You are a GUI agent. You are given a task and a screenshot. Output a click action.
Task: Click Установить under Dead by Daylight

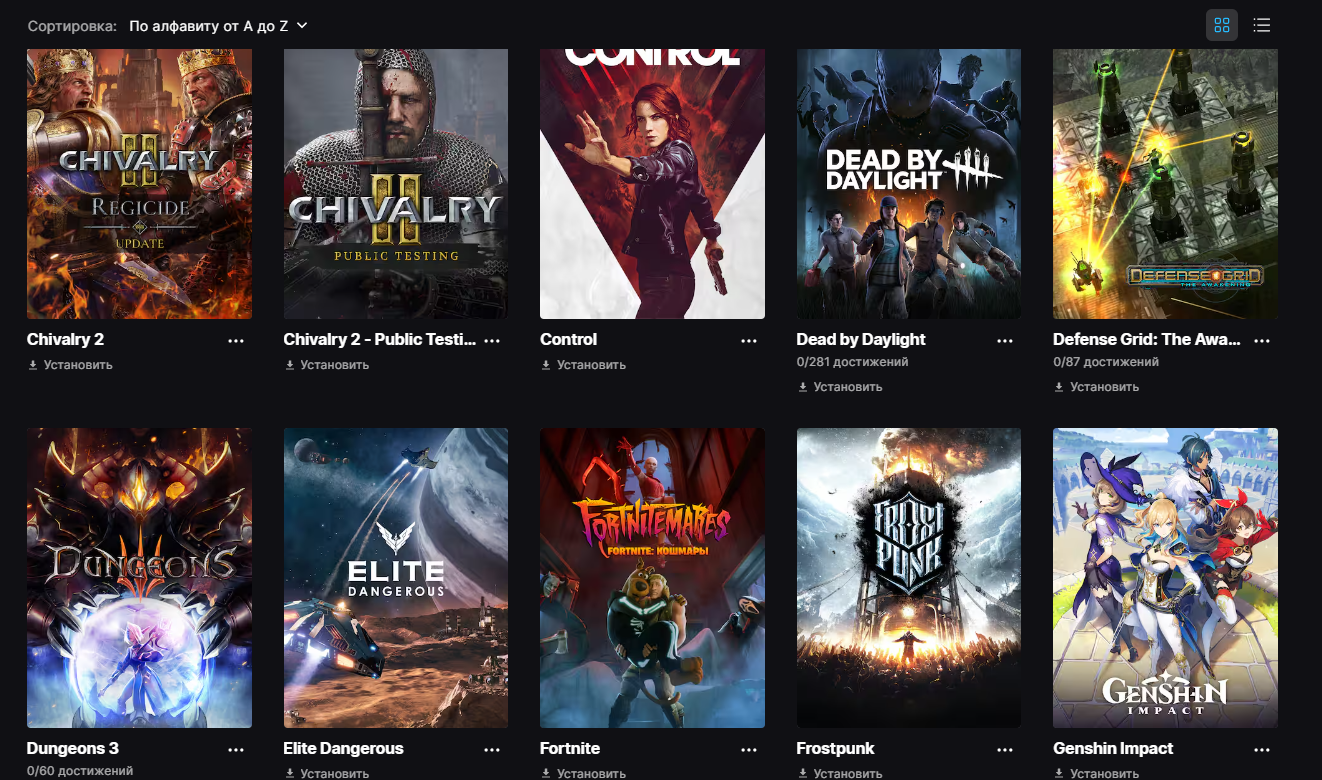click(840, 387)
